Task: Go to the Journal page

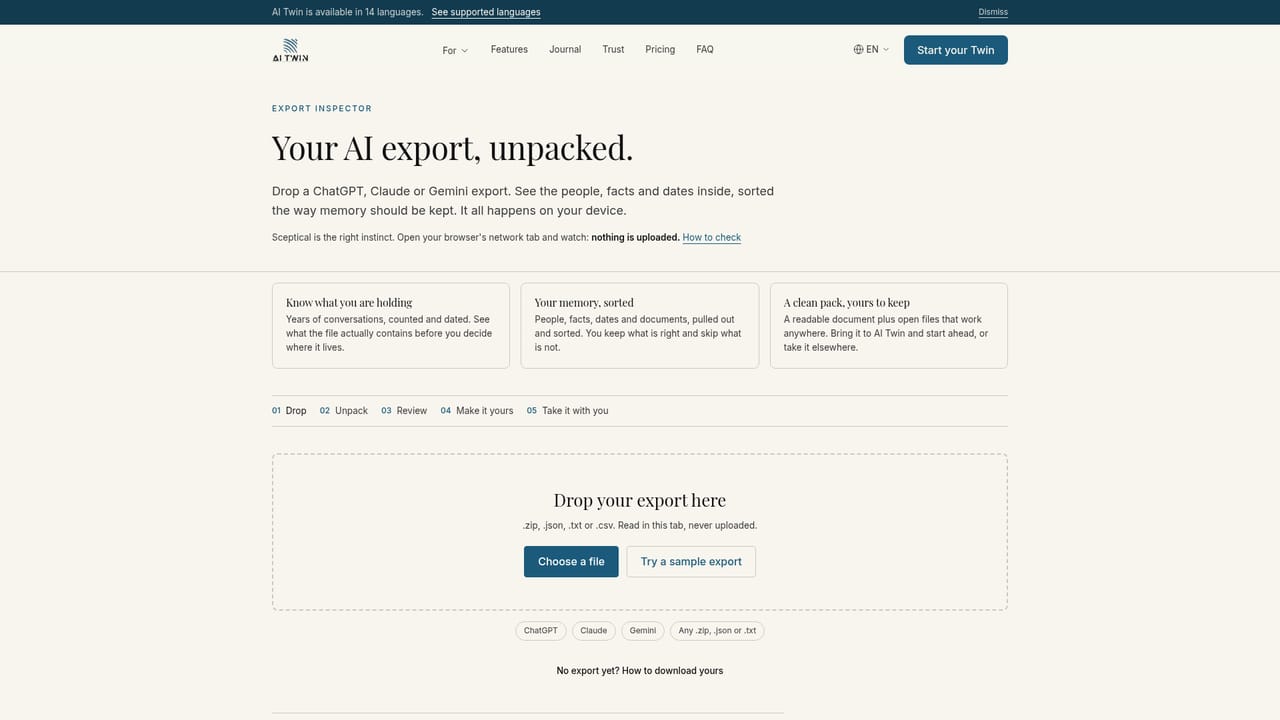Action: tap(565, 49)
